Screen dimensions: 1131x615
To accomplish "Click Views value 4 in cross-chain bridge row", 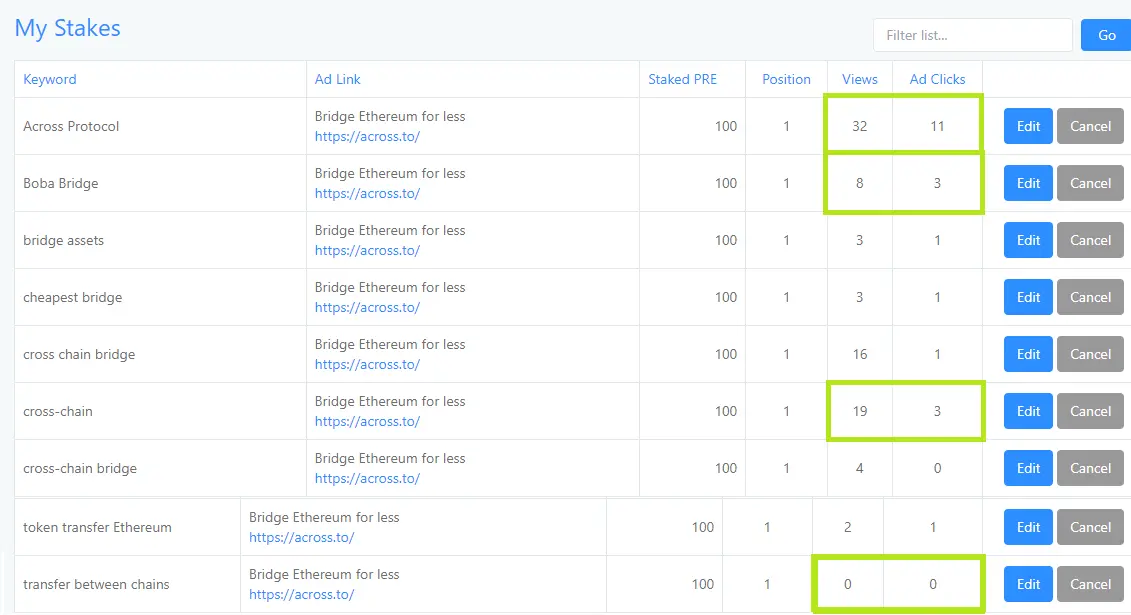I will point(860,468).
